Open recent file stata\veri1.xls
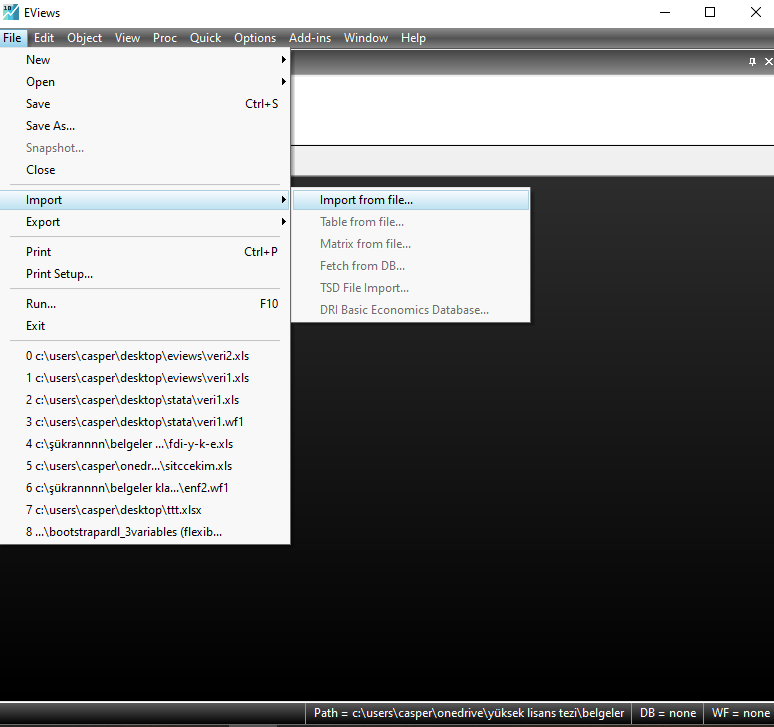774x727 pixels. tap(145, 400)
